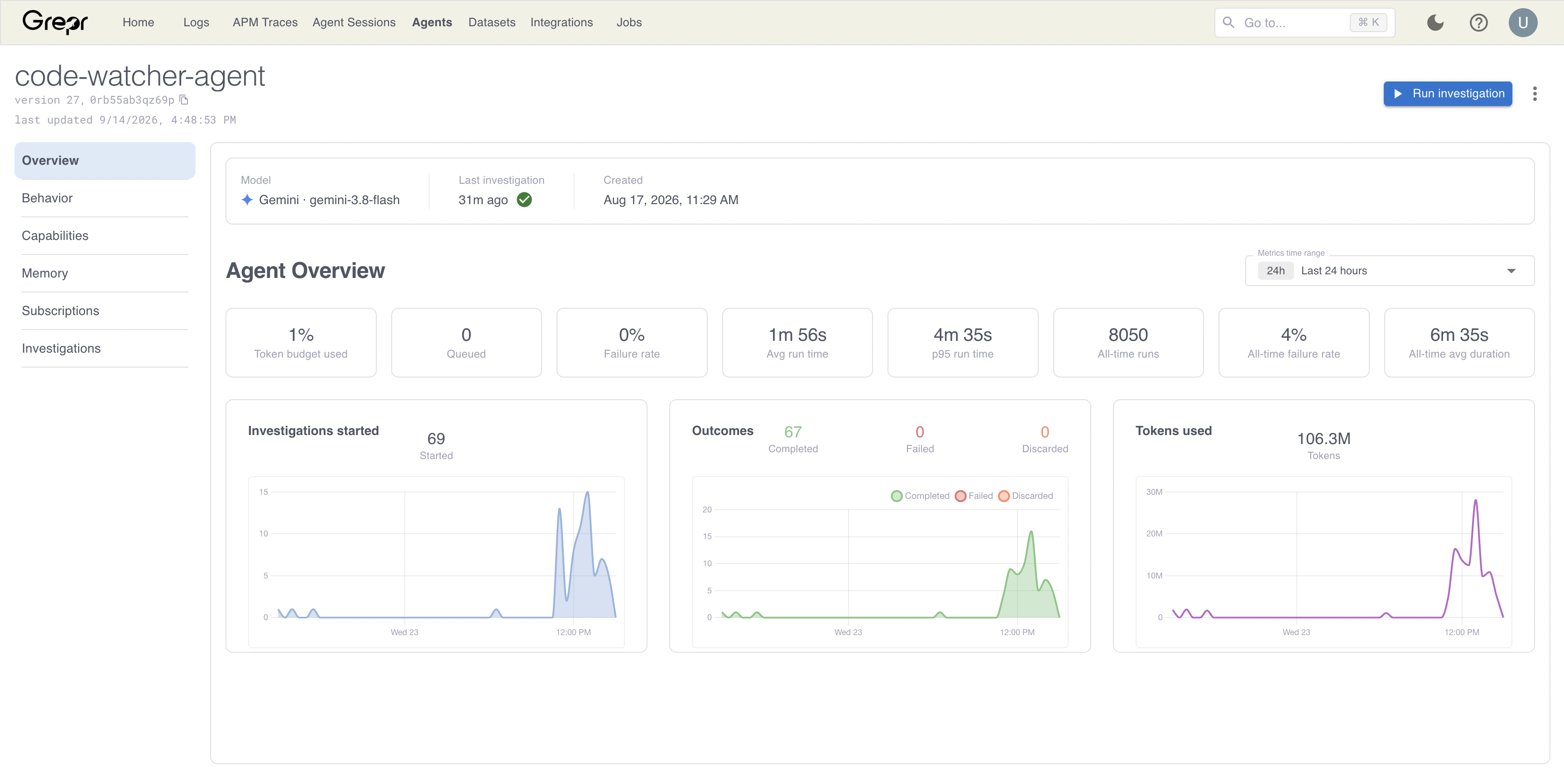Toggle Completed series in Outcomes legend

(920, 496)
